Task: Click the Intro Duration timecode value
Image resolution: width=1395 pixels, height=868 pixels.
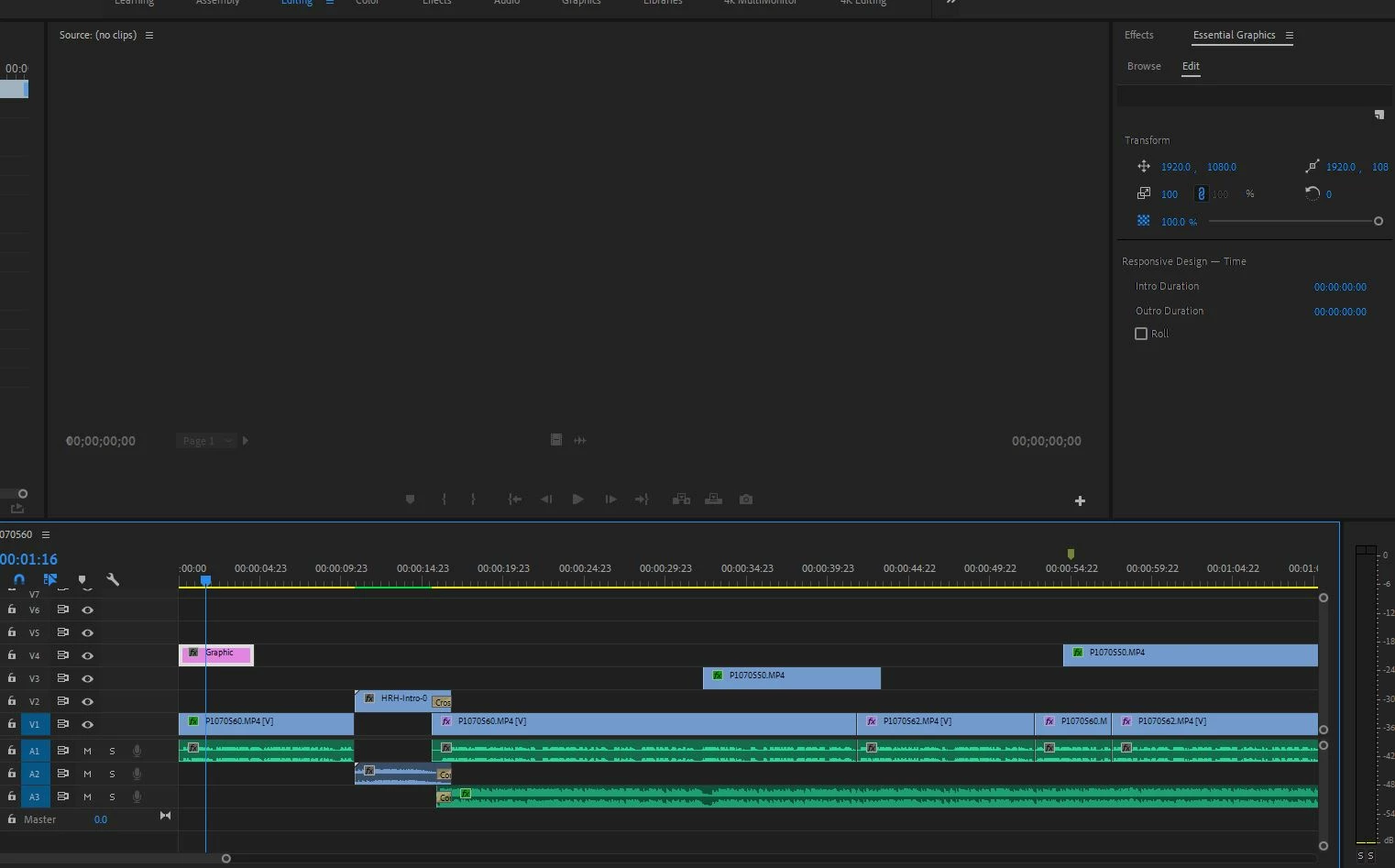Action: pyautogui.click(x=1340, y=287)
